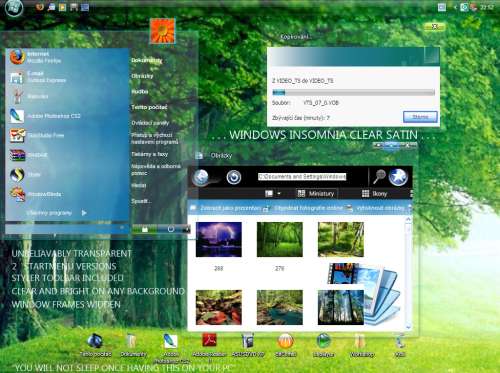
Task: Select the sunlit forest path thumbnail
Action: (x=341, y=240)
